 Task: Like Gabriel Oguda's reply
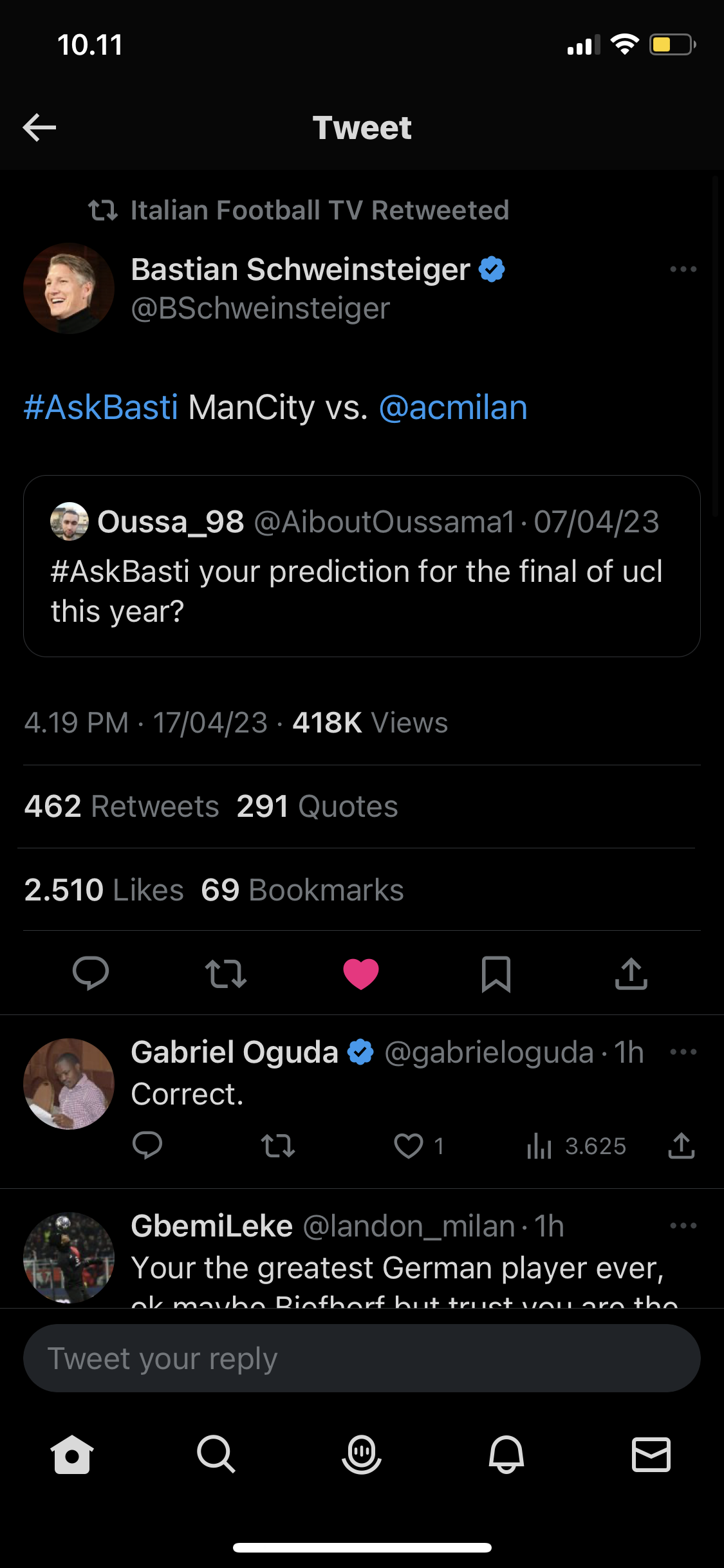(409, 1146)
